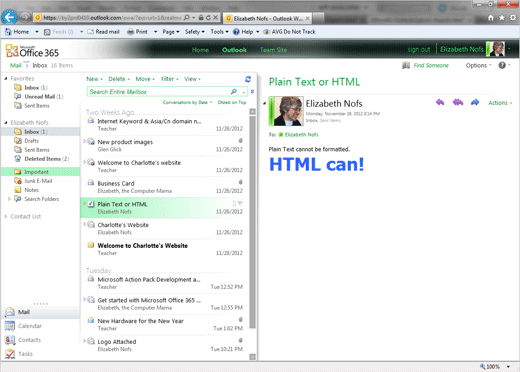Click the Find Someone link
The width and height of the screenshot is (520, 372).
(x=431, y=65)
